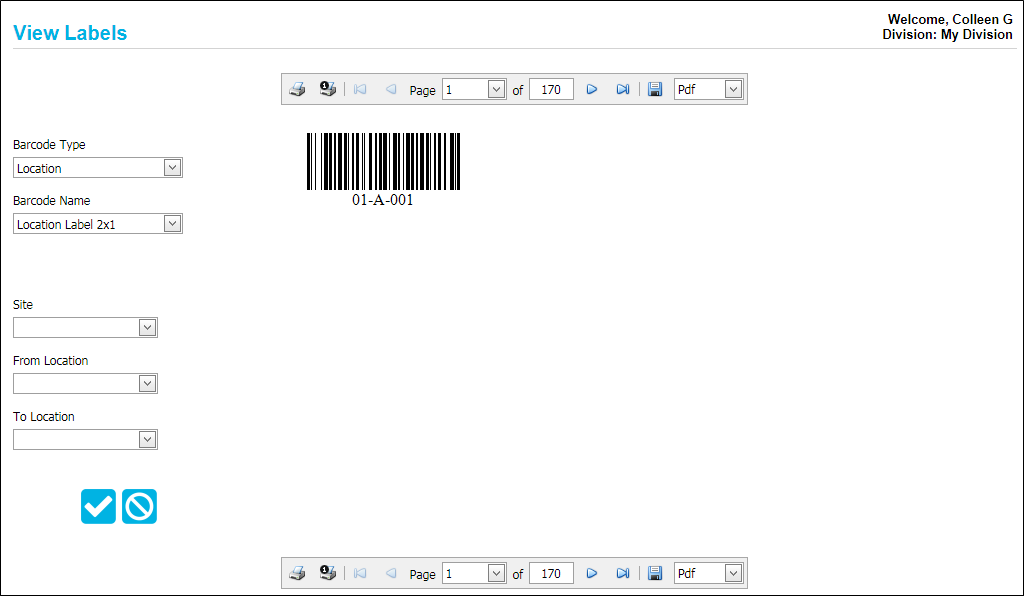Click the save/export disk icon in top toolbar
The height and width of the screenshot is (596, 1024).
(x=655, y=89)
